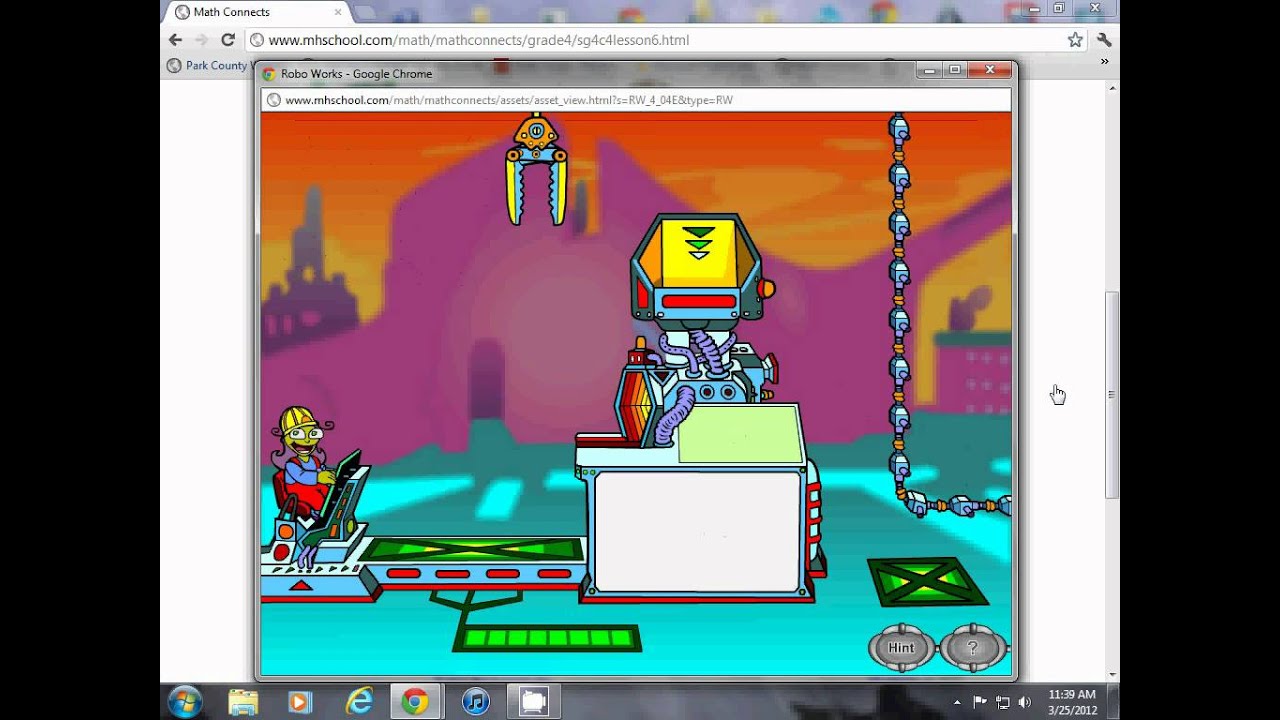This screenshot has height=720, width=1280.
Task: Click the red bar on the robot's head
Action: [699, 301]
